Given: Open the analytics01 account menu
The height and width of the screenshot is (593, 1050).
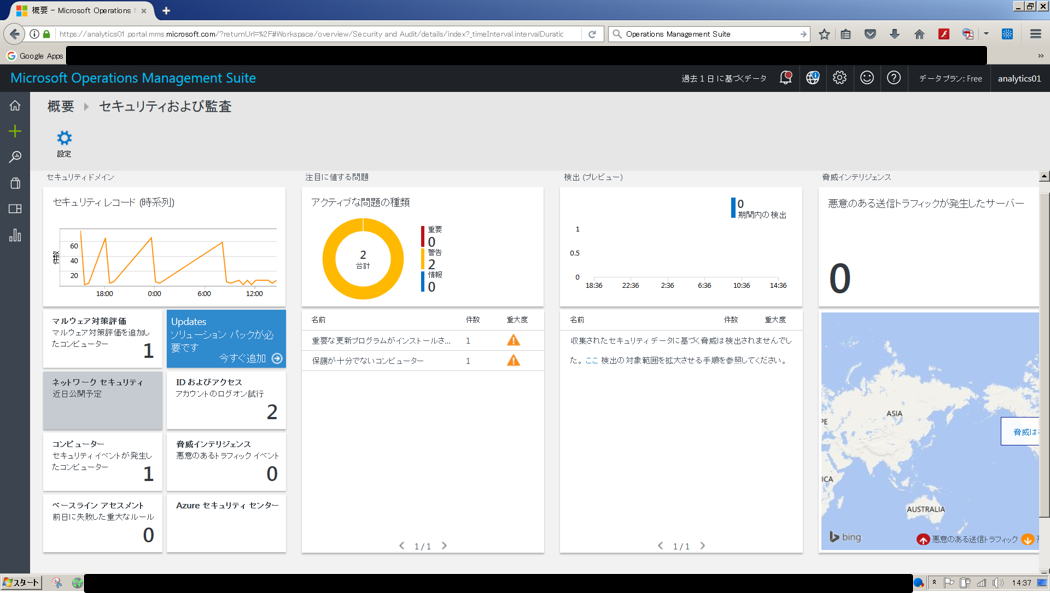Looking at the screenshot, I should click(x=1019, y=78).
